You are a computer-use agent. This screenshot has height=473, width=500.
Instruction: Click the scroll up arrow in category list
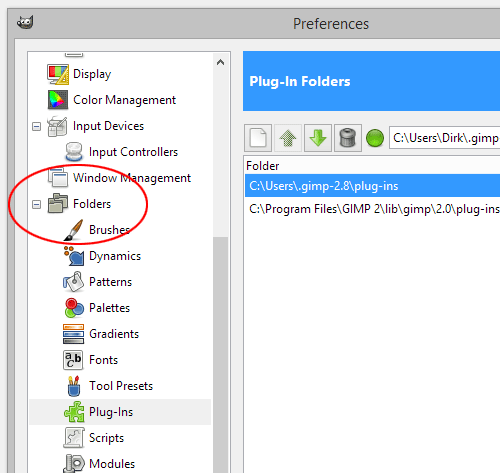click(x=220, y=62)
